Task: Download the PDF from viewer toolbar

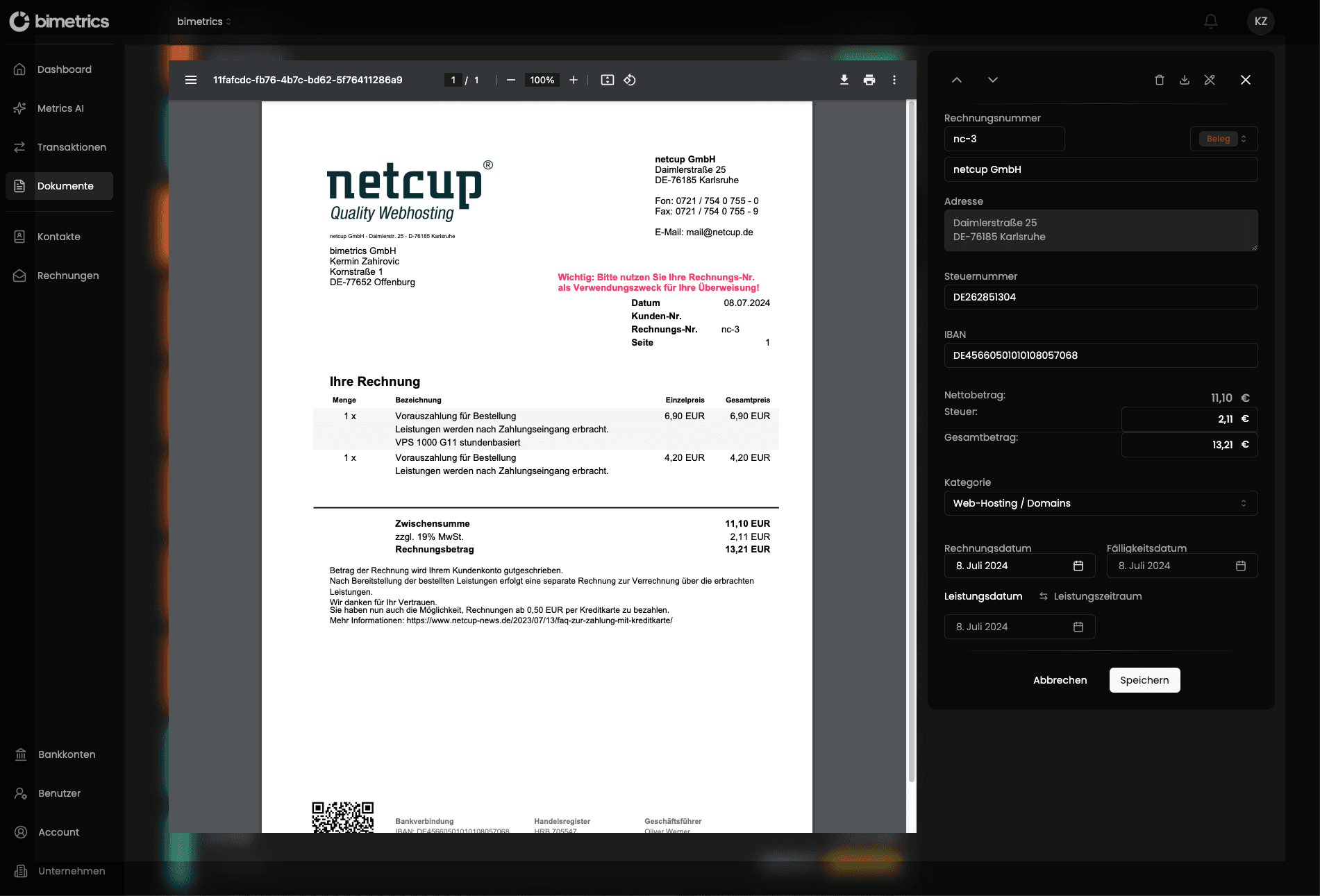Action: tap(844, 80)
